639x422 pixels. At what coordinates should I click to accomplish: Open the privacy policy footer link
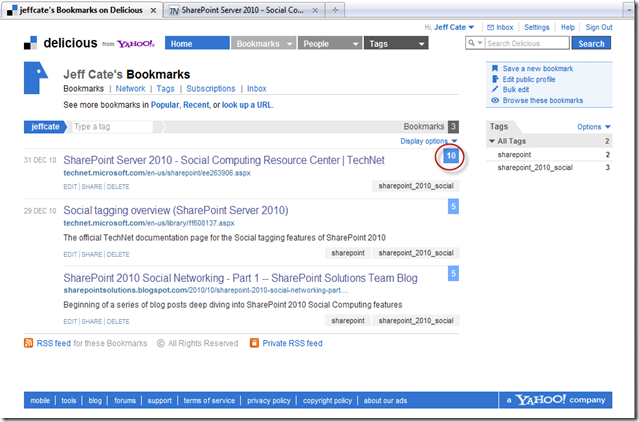coord(269,400)
